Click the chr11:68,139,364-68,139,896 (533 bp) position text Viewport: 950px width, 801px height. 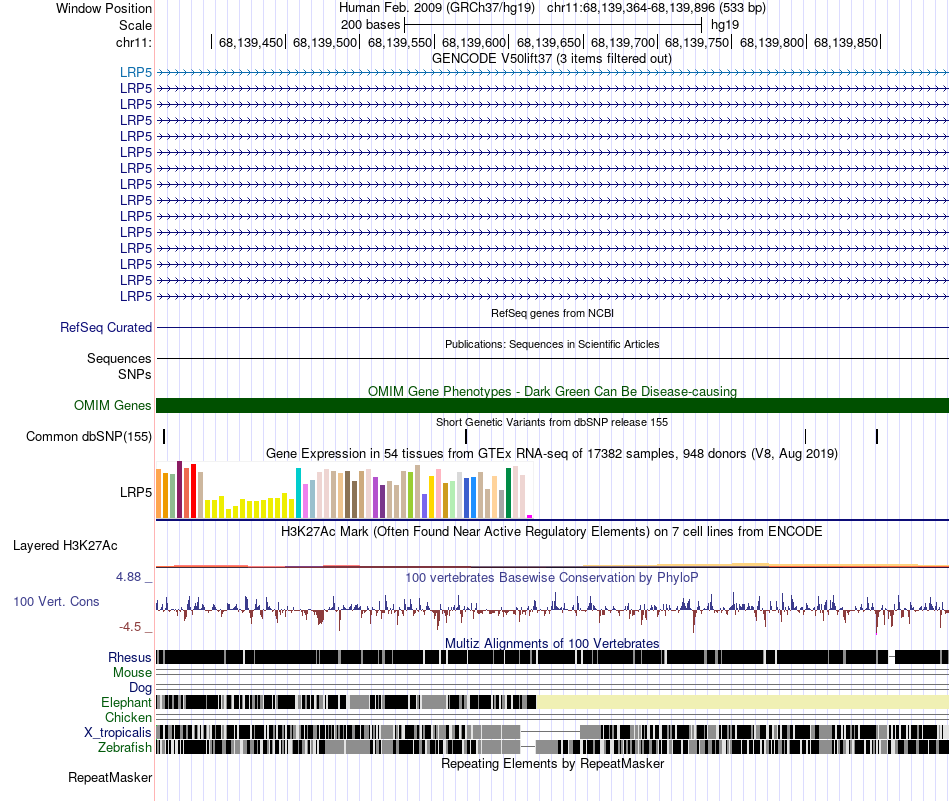point(656,8)
